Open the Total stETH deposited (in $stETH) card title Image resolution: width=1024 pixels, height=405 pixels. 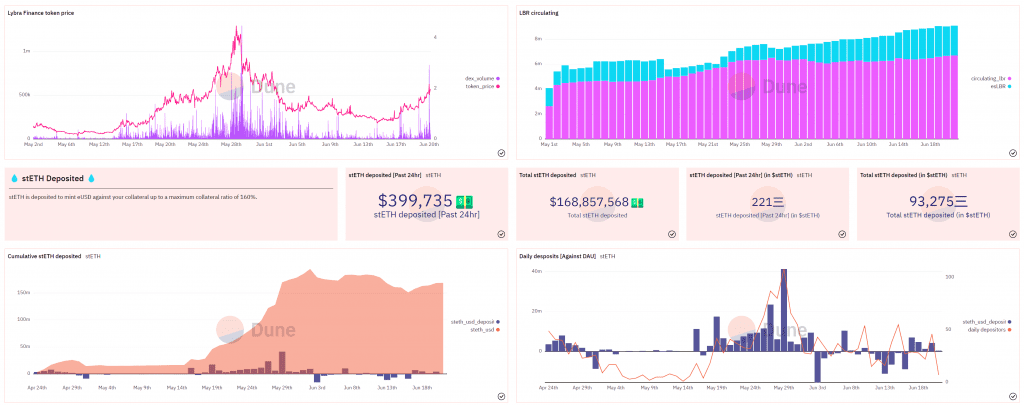[902, 175]
